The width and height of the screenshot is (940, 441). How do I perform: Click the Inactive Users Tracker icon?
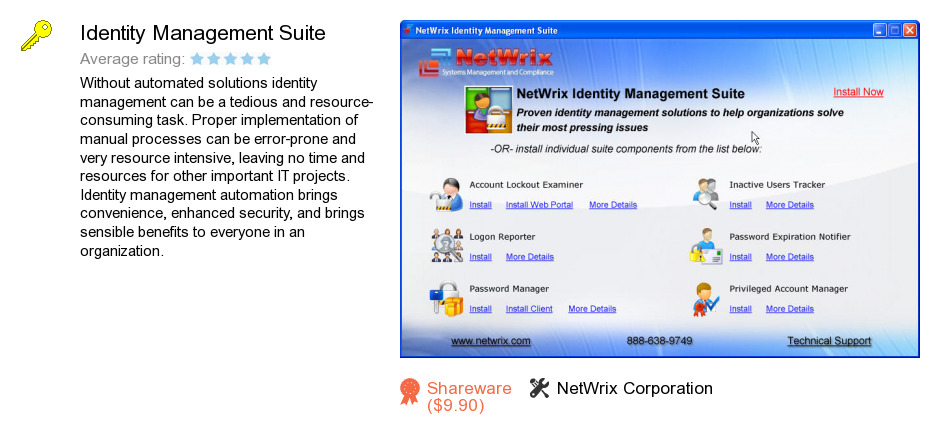point(705,194)
